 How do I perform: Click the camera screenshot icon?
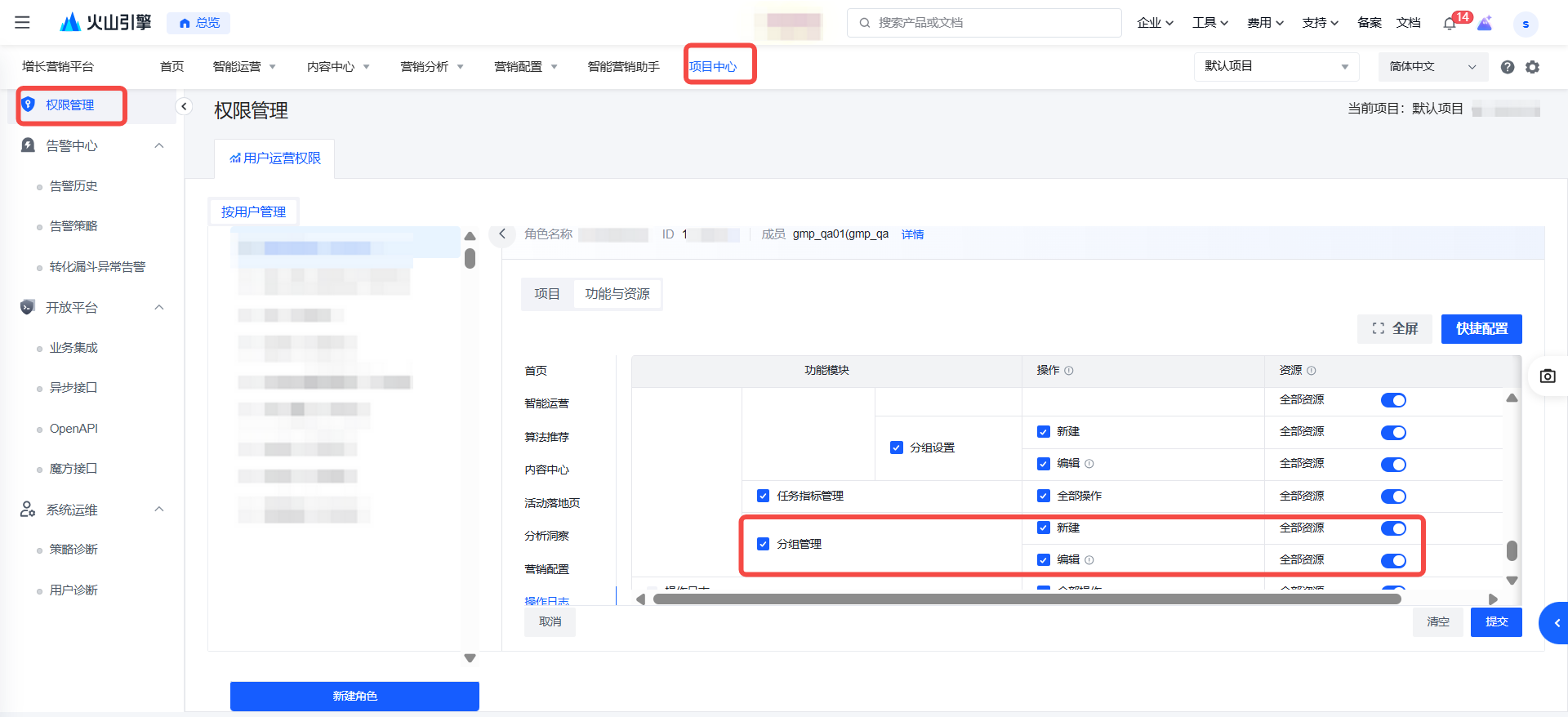[1548, 376]
